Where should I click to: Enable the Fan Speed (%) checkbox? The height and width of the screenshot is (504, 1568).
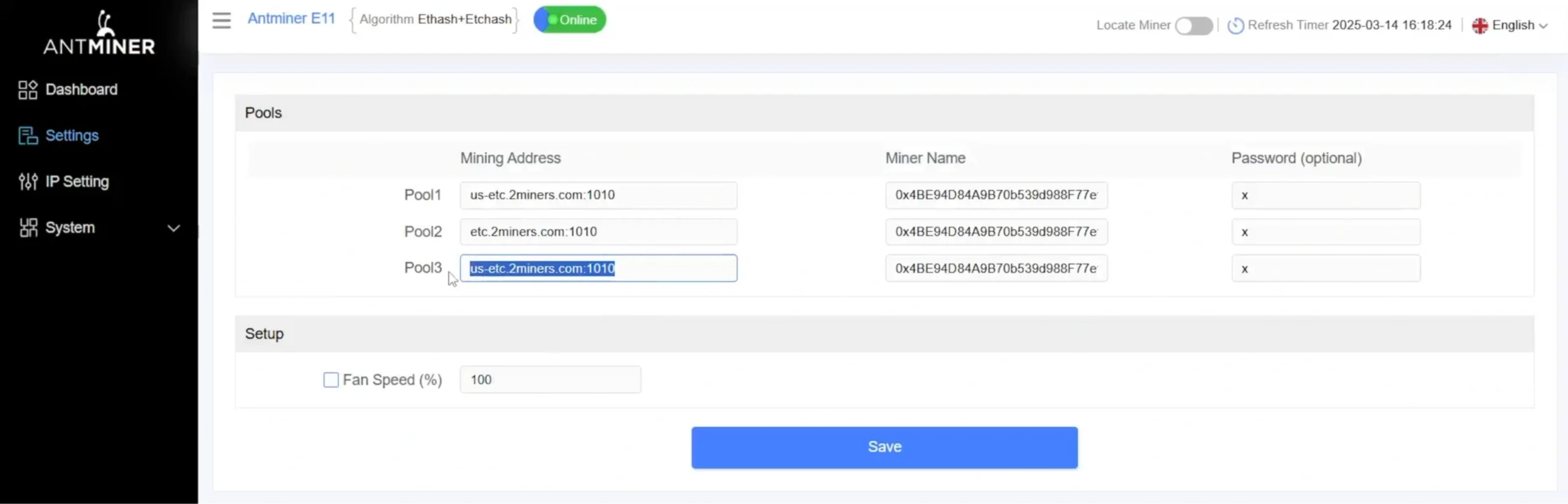[331, 380]
